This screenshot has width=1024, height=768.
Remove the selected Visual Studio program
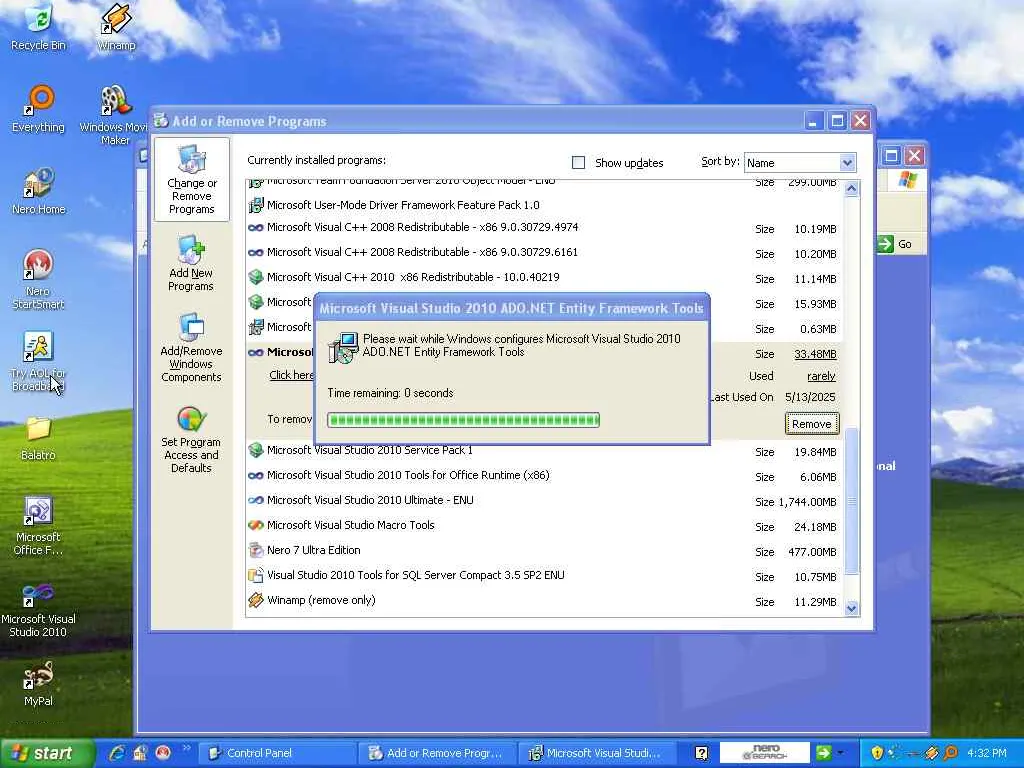pos(812,424)
